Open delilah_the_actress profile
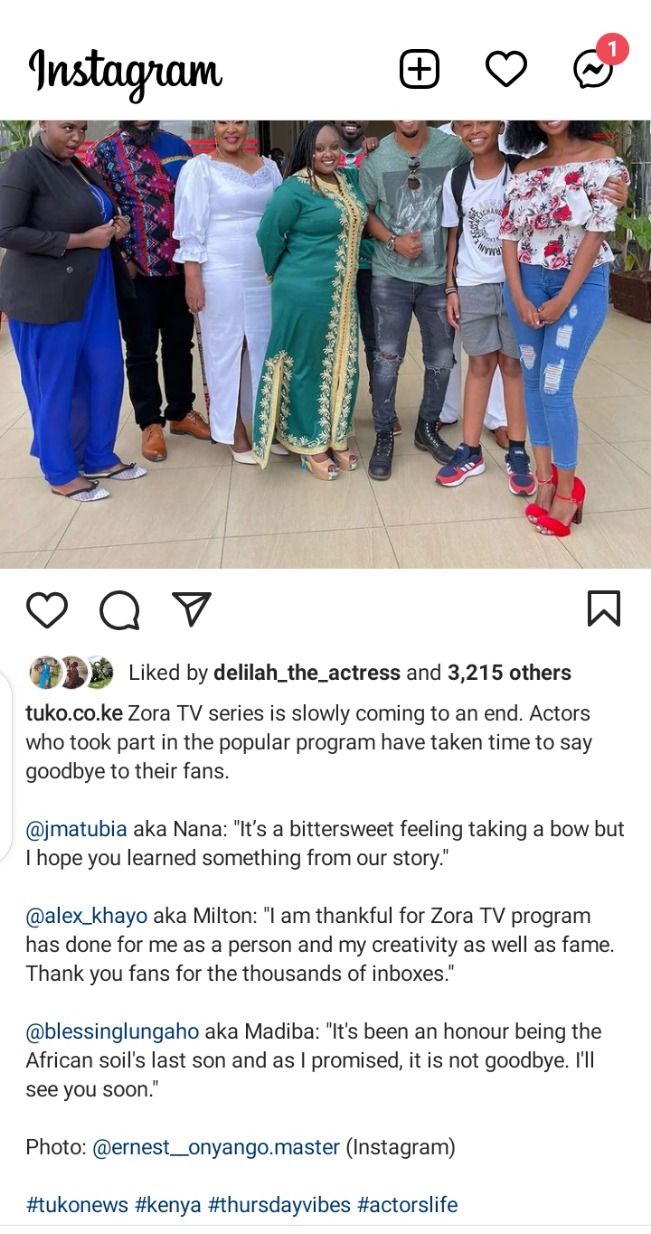The image size is (651, 1234). 307,673
